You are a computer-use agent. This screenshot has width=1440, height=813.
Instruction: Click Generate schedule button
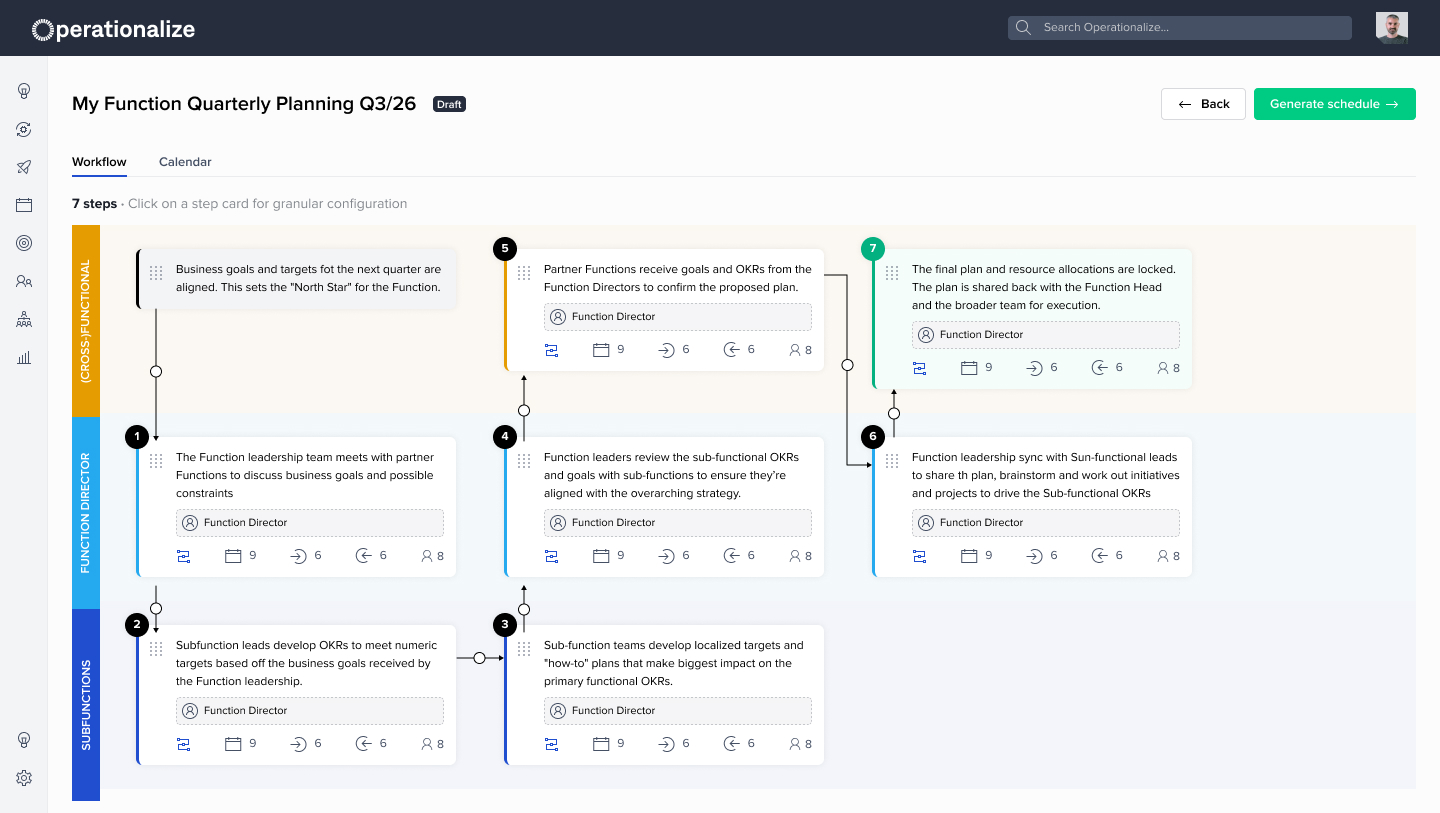(1335, 104)
